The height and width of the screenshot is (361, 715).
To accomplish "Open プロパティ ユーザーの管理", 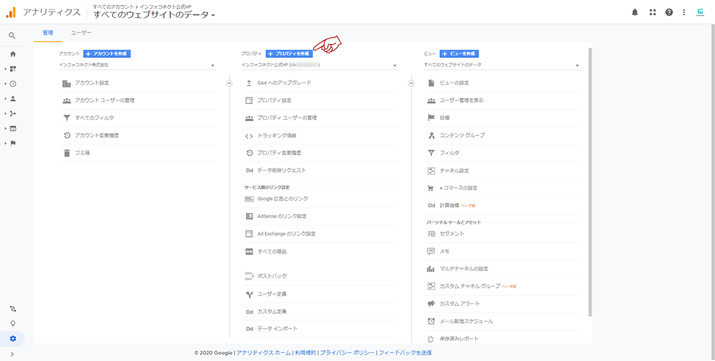I will click(319, 118).
